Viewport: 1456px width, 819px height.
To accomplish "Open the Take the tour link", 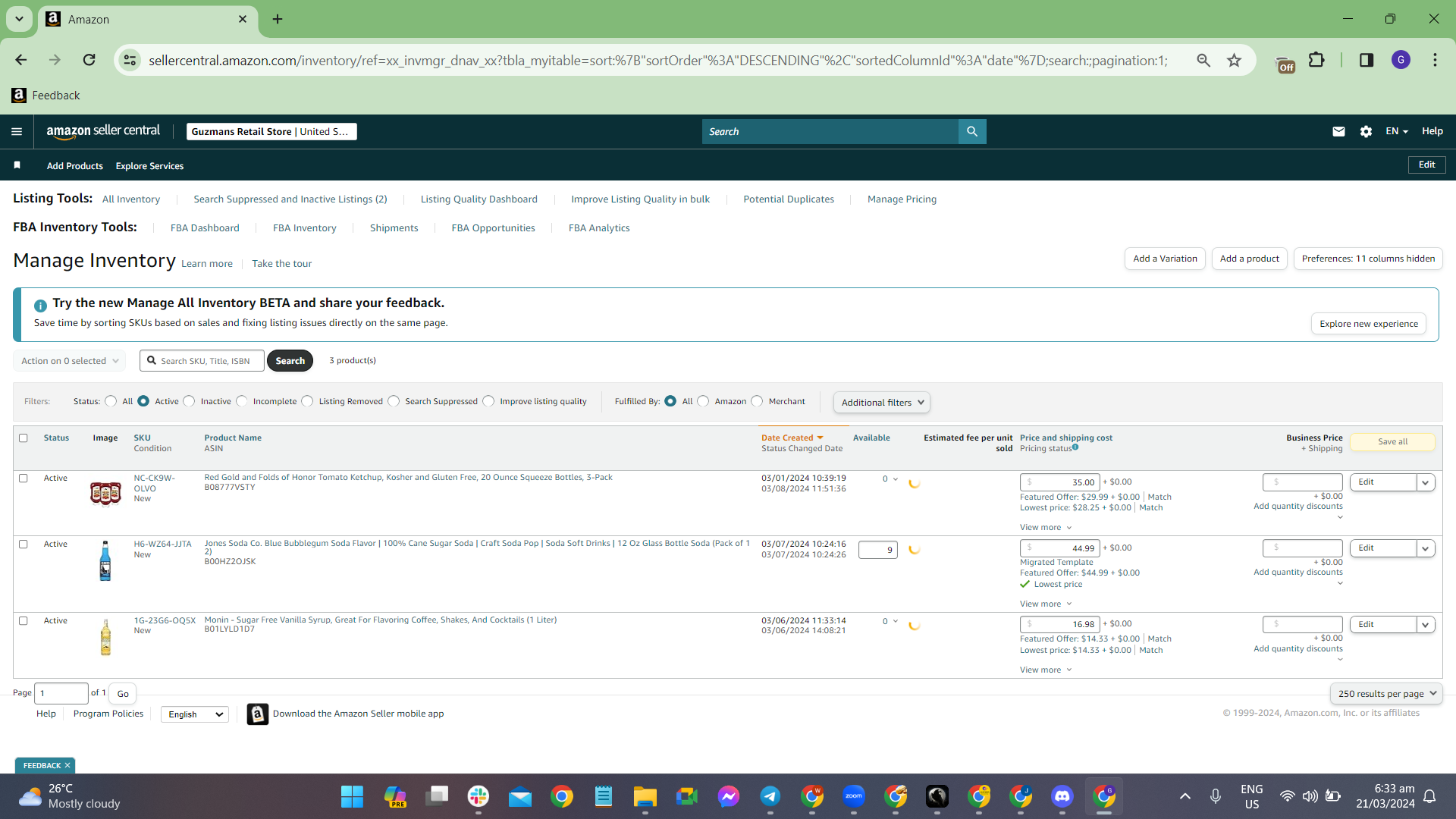I will tap(281, 264).
